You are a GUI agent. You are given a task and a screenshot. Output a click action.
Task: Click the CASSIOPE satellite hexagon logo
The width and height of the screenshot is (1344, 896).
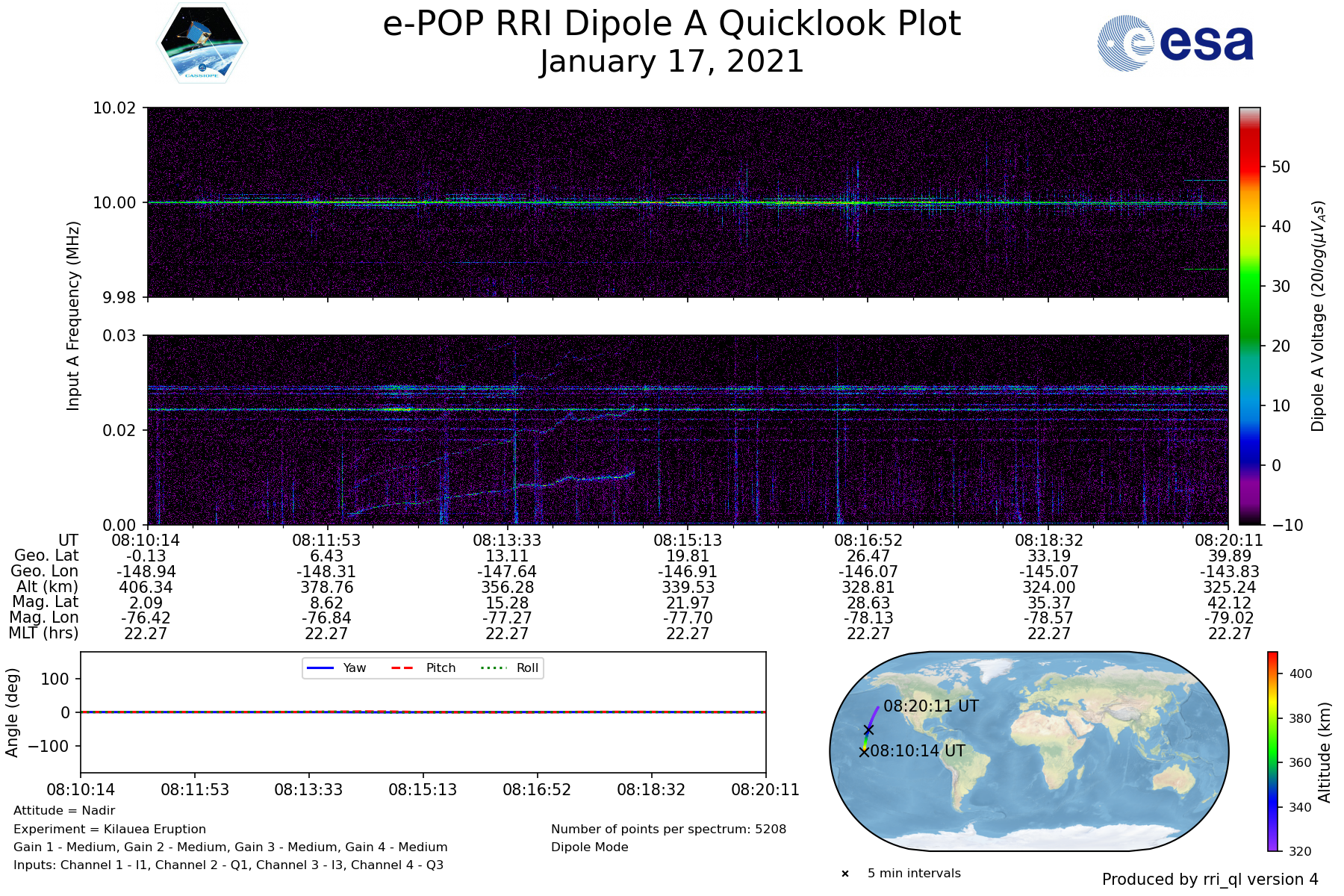[202, 43]
